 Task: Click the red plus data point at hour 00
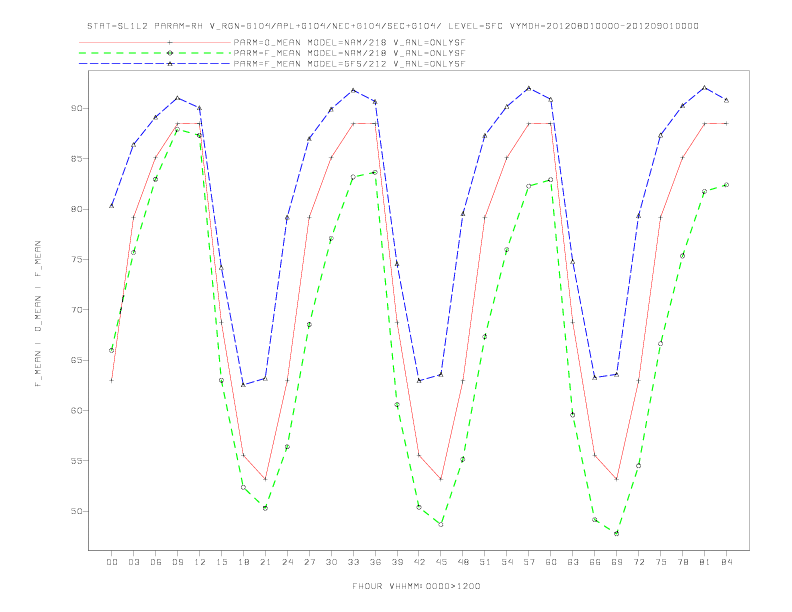(x=112, y=380)
